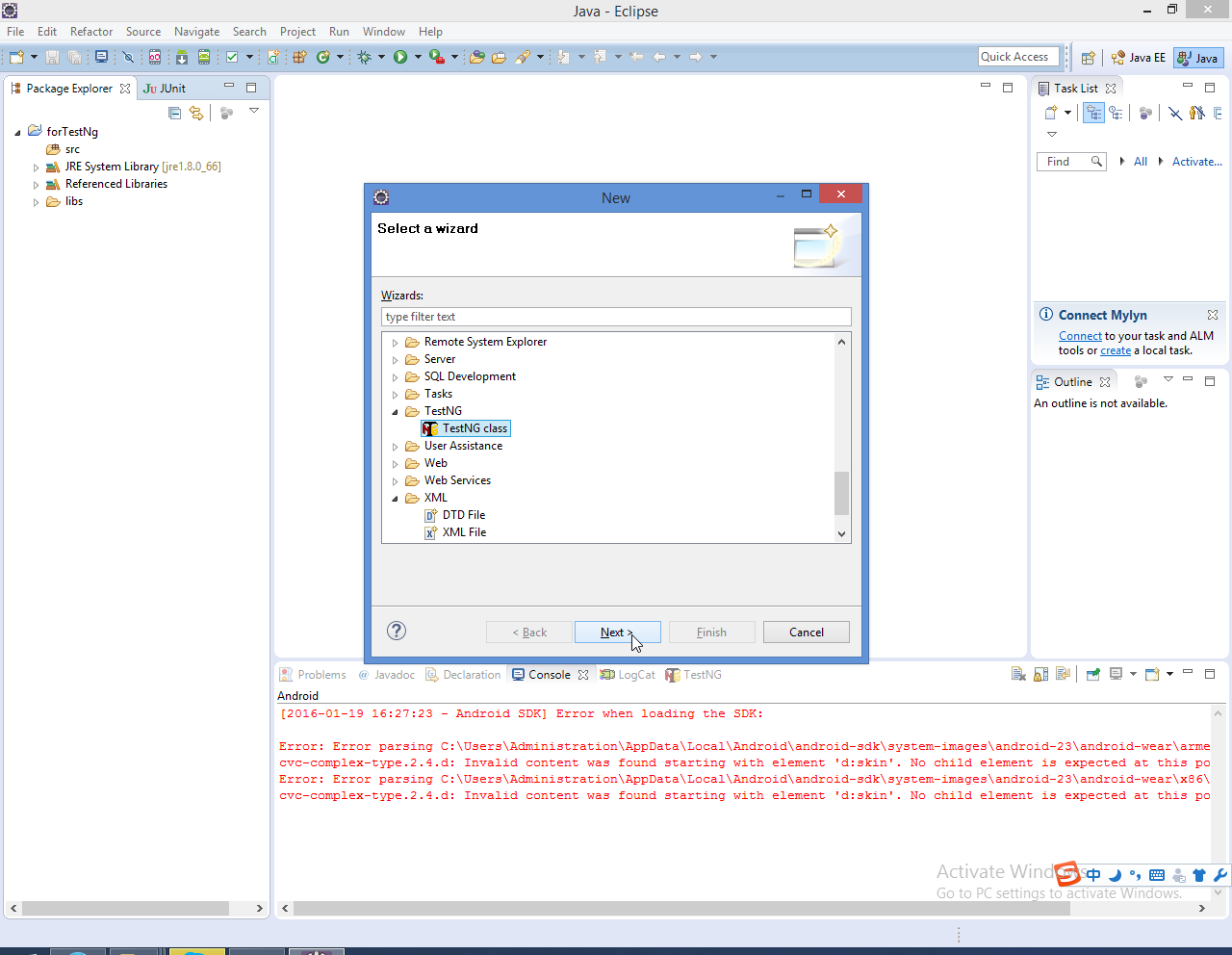Toggle Hide Completed Tasks in Task List
The height and width of the screenshot is (955, 1232).
tap(1175, 113)
